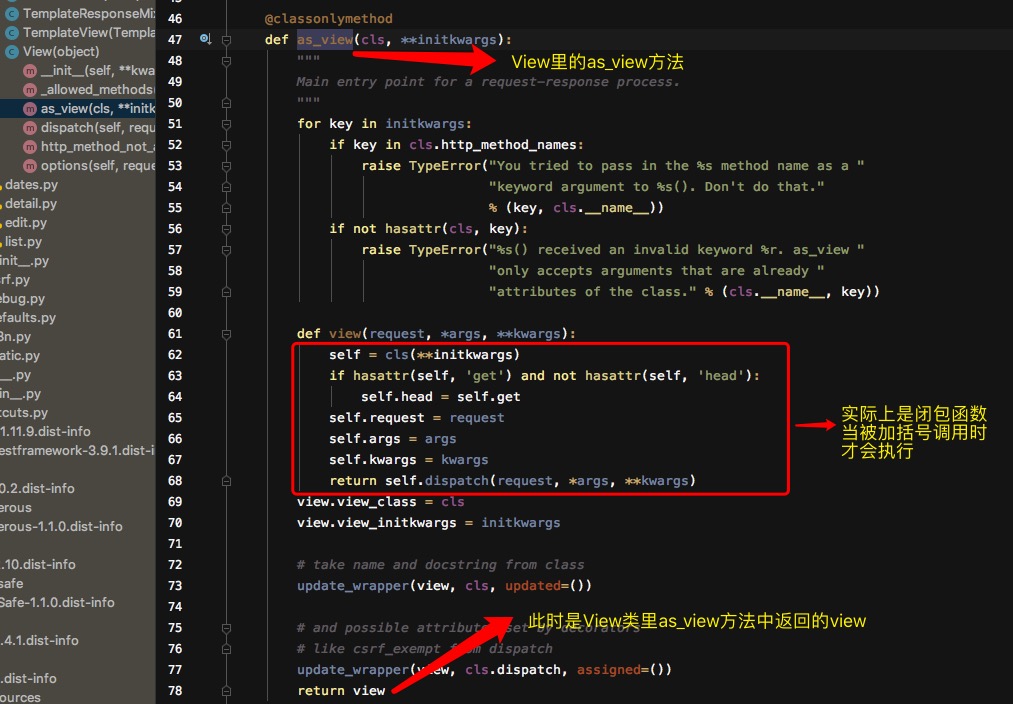Click the override marker icon on line 47
The width and height of the screenshot is (1013, 704).
(203, 39)
